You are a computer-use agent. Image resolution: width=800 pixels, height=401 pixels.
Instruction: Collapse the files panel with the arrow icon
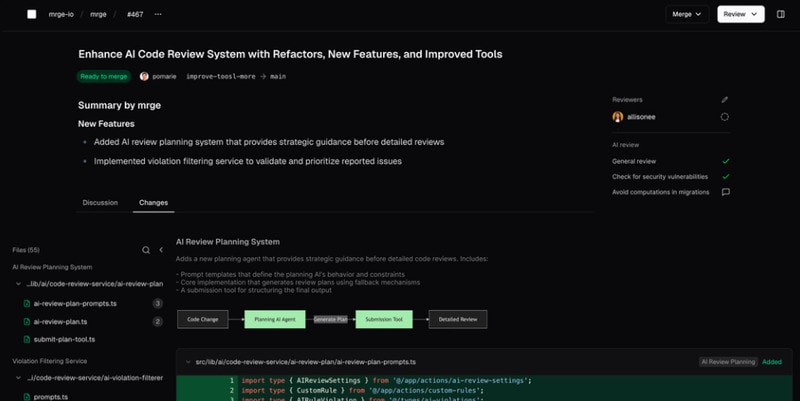(161, 250)
